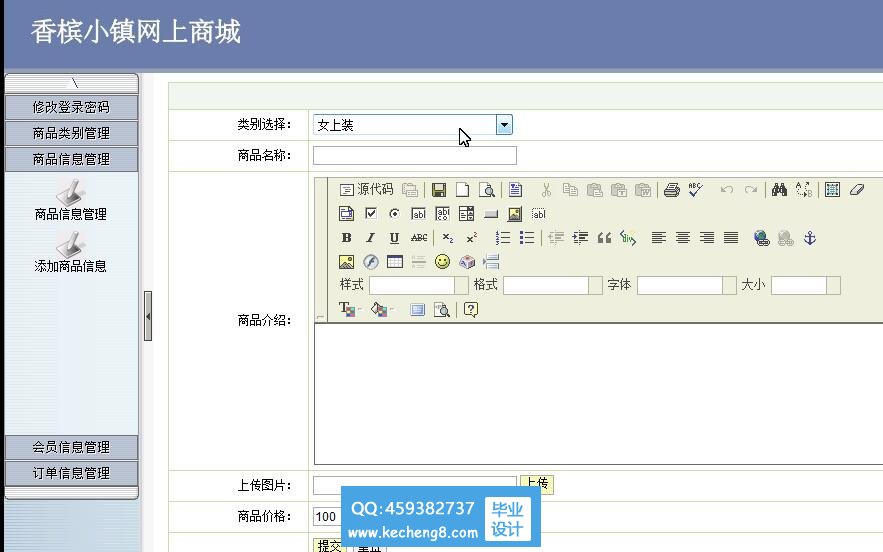Insert a hidden field form element
The width and height of the screenshot is (883, 552).
(539, 214)
